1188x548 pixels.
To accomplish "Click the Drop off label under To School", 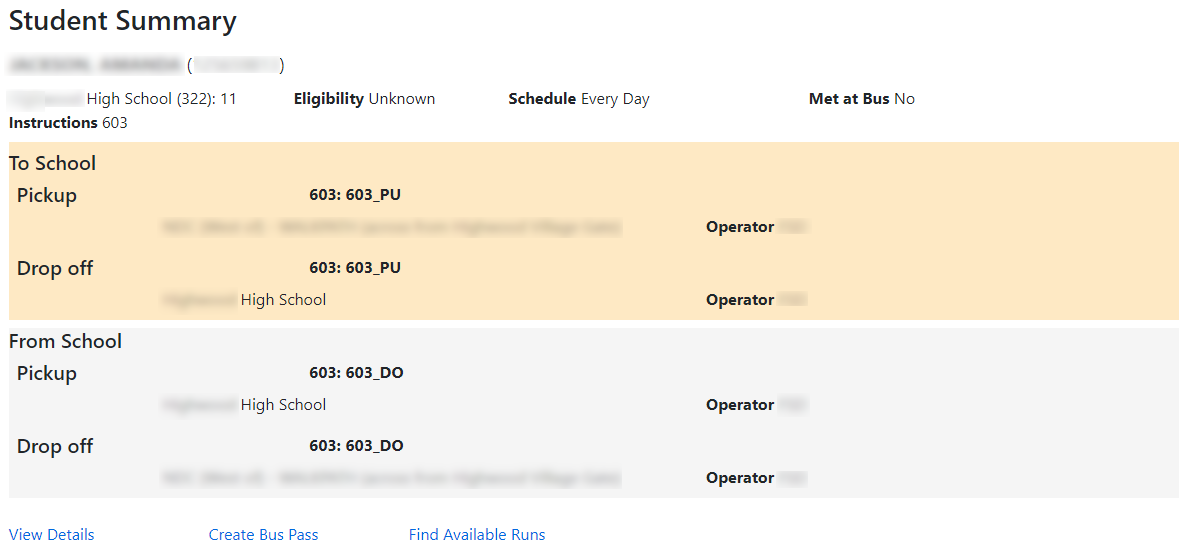I will click(x=55, y=268).
